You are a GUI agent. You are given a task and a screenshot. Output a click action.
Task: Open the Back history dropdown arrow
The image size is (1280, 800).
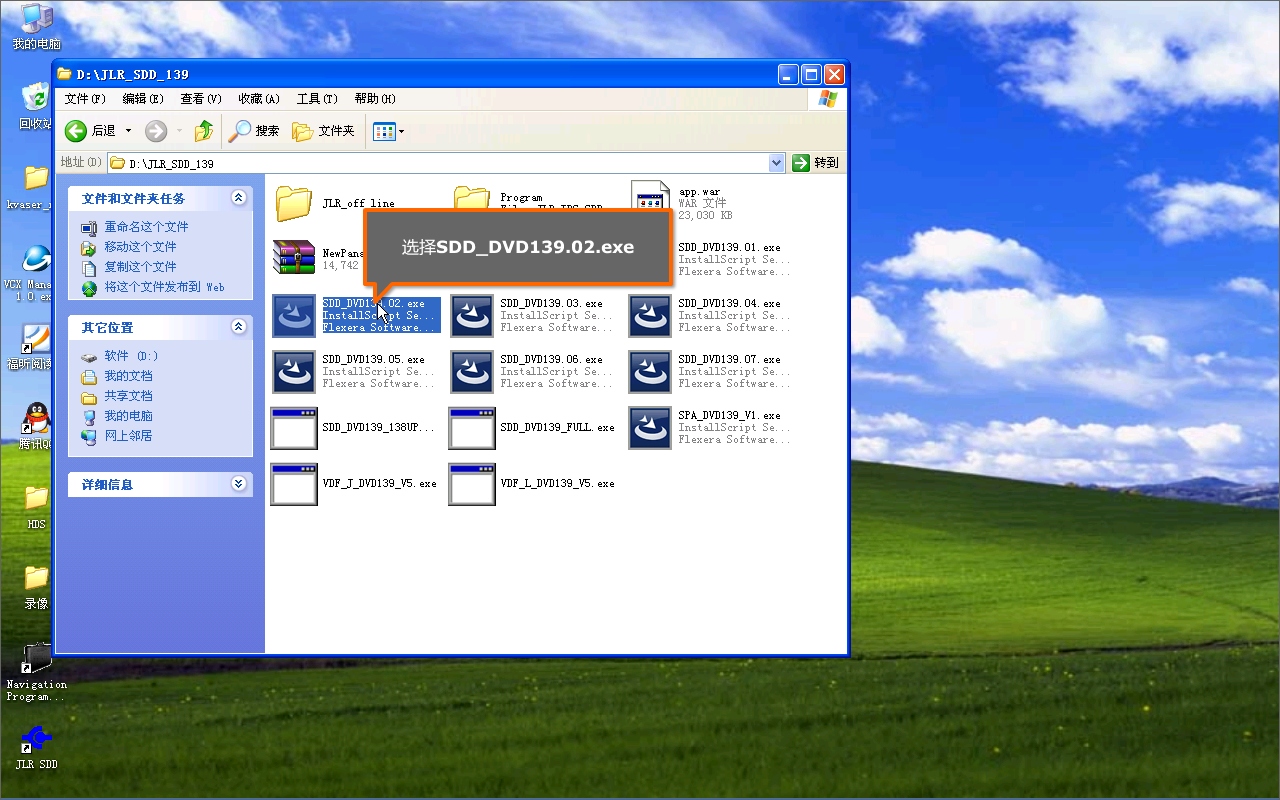click(x=128, y=131)
